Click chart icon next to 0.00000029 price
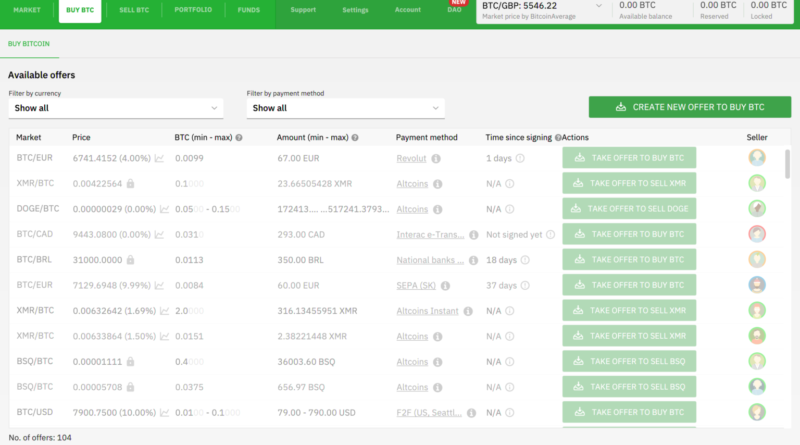 point(164,209)
